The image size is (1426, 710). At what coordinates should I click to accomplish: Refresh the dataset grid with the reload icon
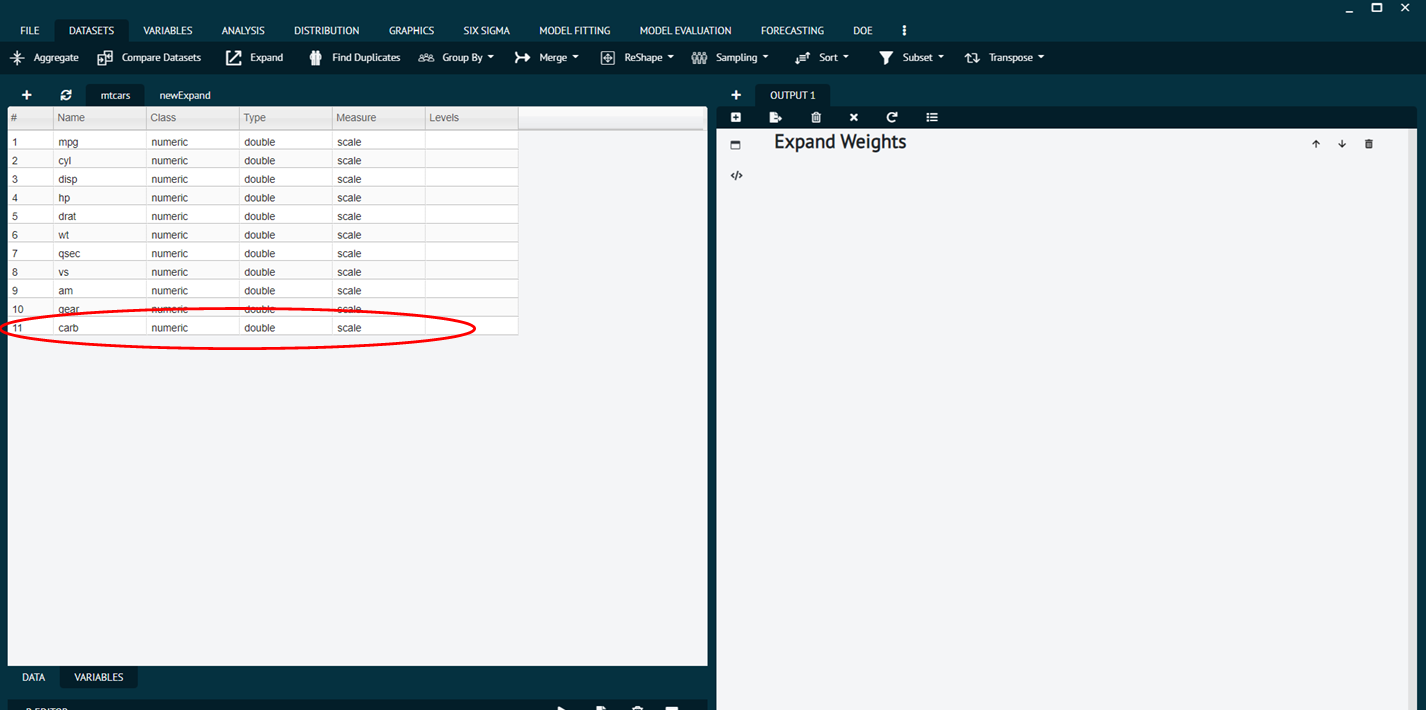[66, 95]
